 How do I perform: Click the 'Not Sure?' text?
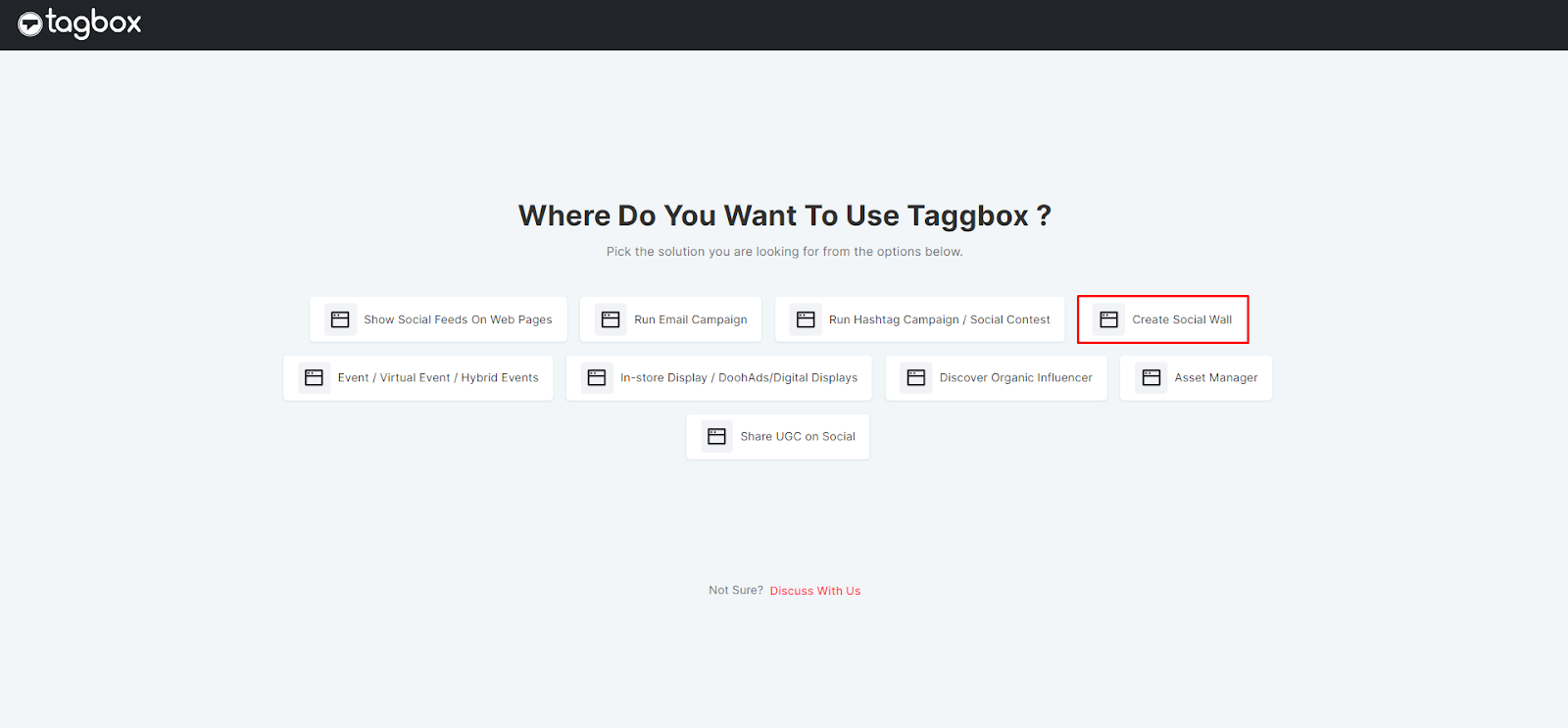[x=736, y=590]
